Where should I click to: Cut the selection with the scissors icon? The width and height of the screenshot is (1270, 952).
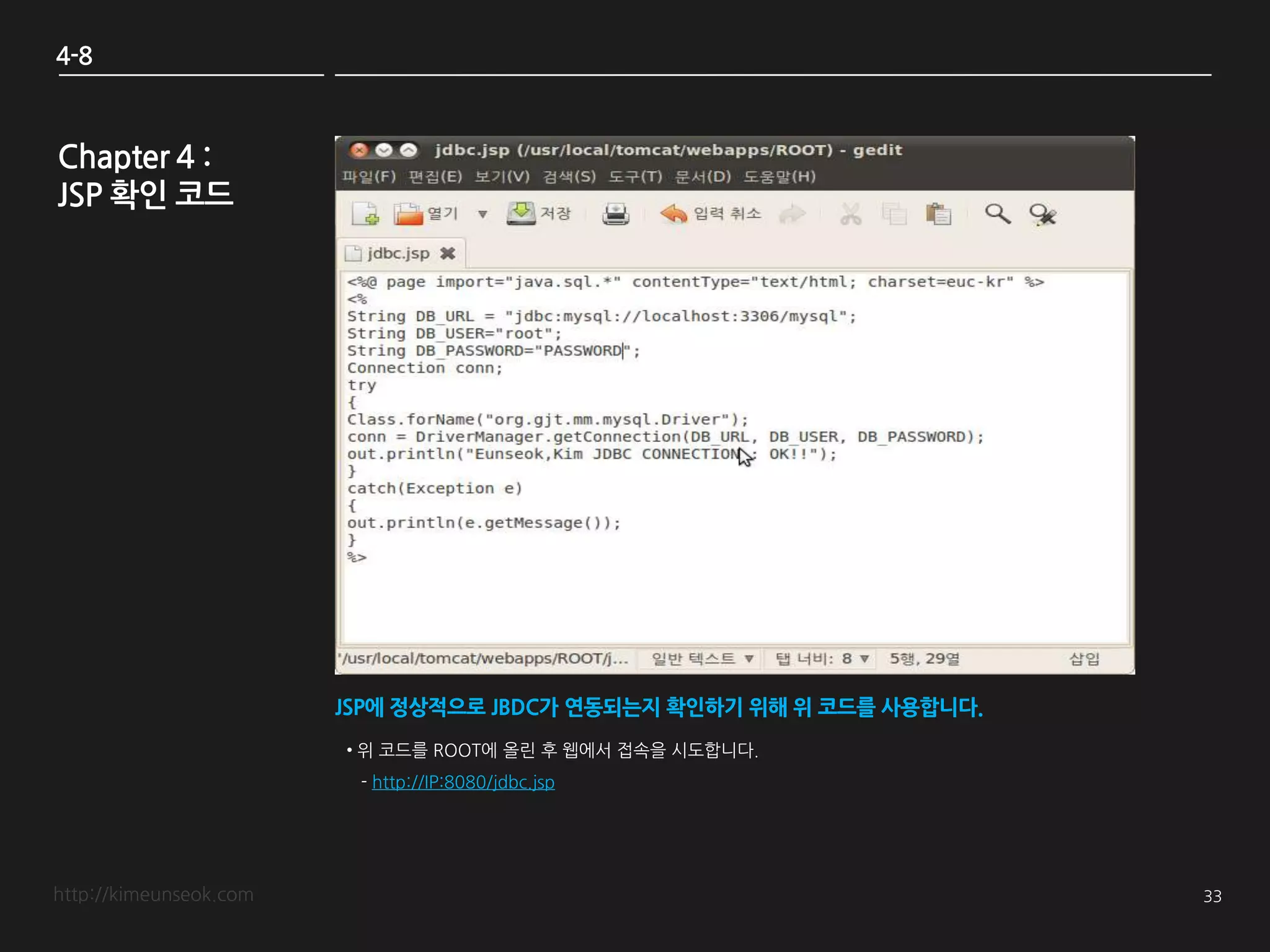click(x=850, y=214)
